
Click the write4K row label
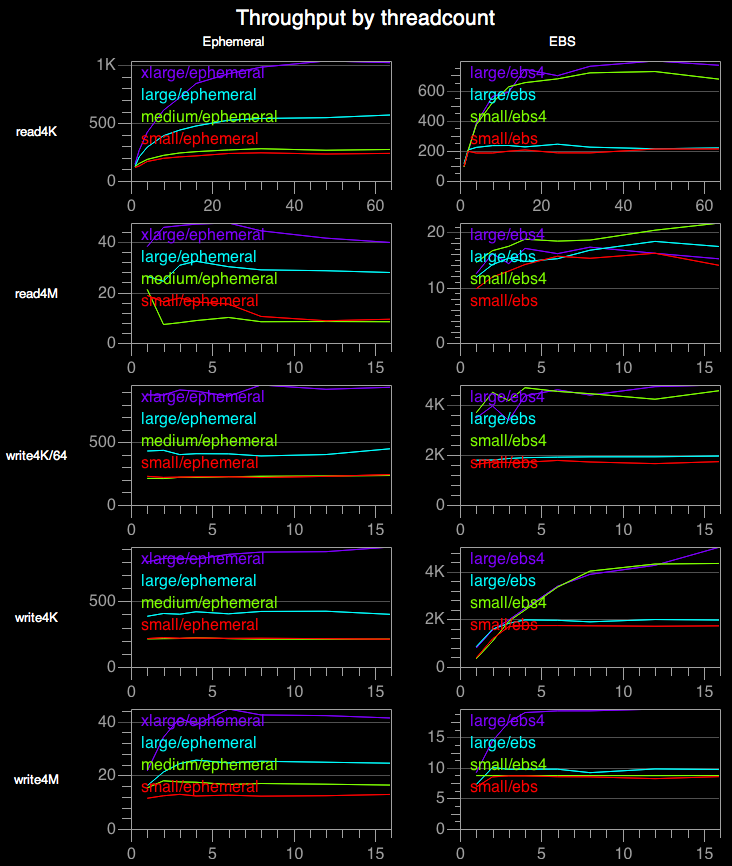37,618
